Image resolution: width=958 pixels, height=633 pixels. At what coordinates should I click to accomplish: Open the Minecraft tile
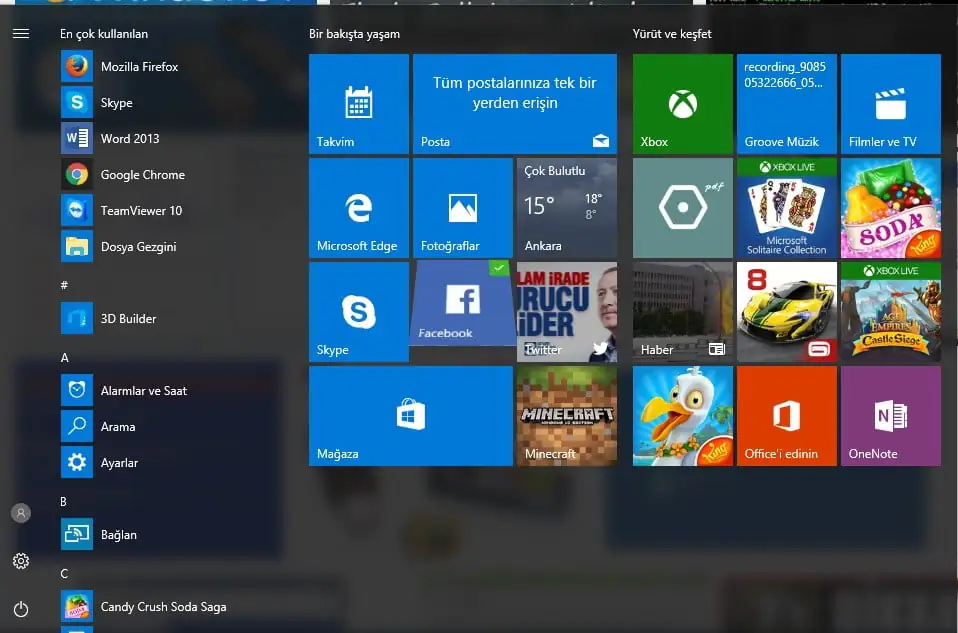tap(566, 416)
